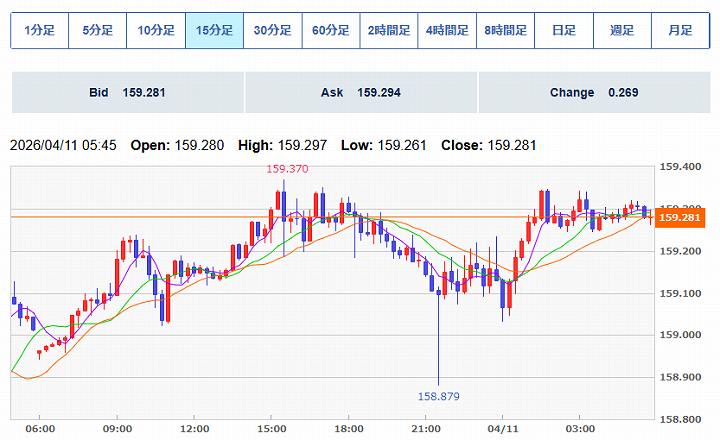This screenshot has width=720, height=440.
Task: Choose the 30分足 timeframe tab
Action: (272, 31)
